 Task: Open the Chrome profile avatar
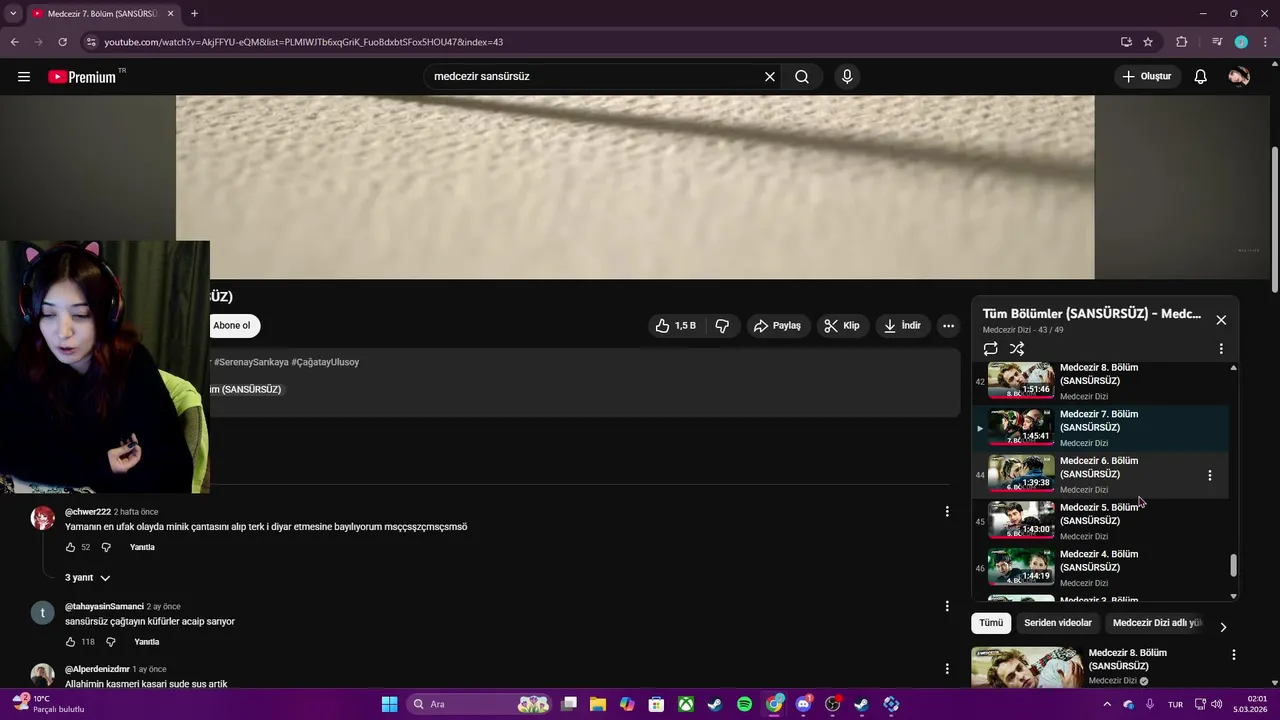pos(1241,42)
